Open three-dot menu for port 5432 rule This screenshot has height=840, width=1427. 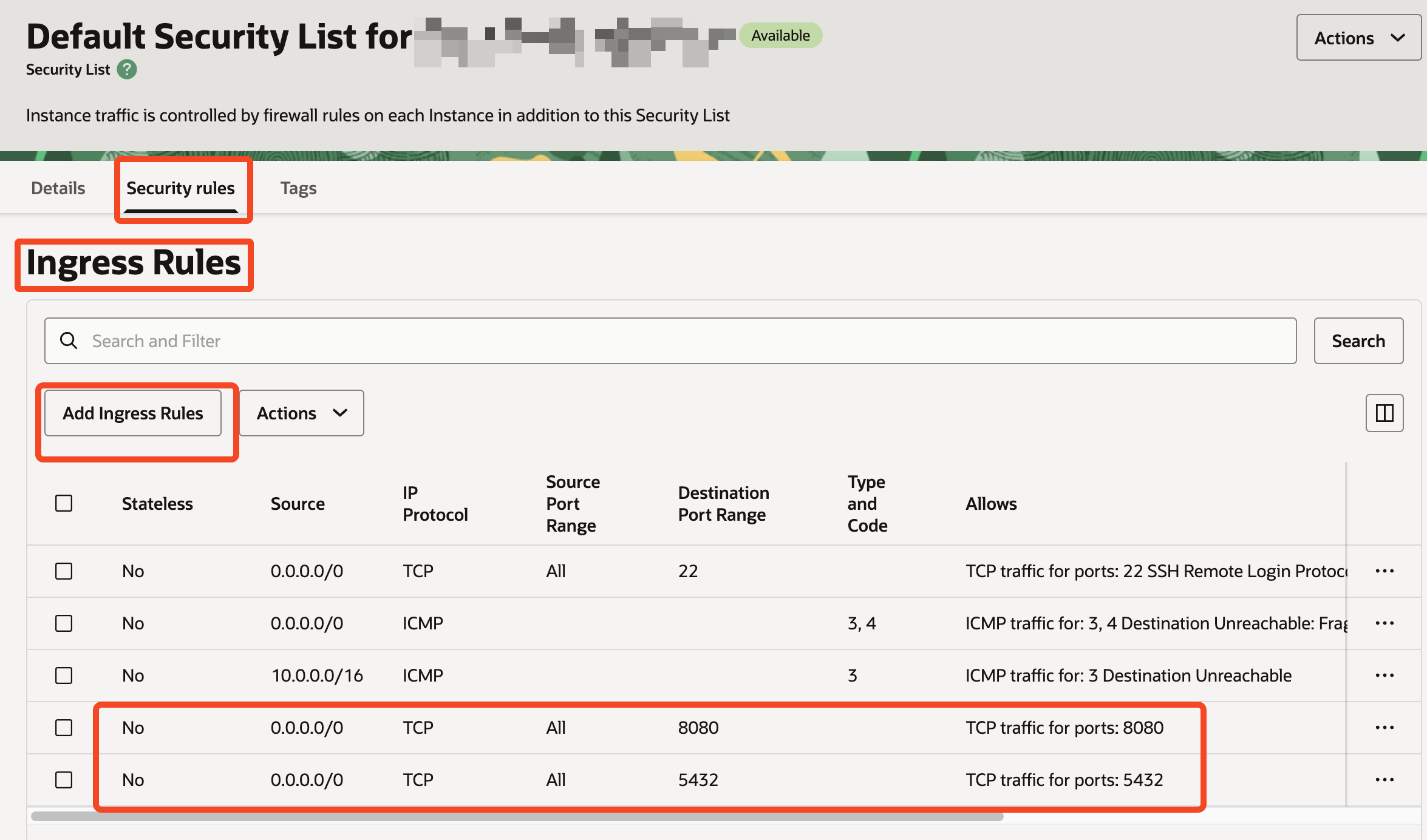click(x=1384, y=780)
